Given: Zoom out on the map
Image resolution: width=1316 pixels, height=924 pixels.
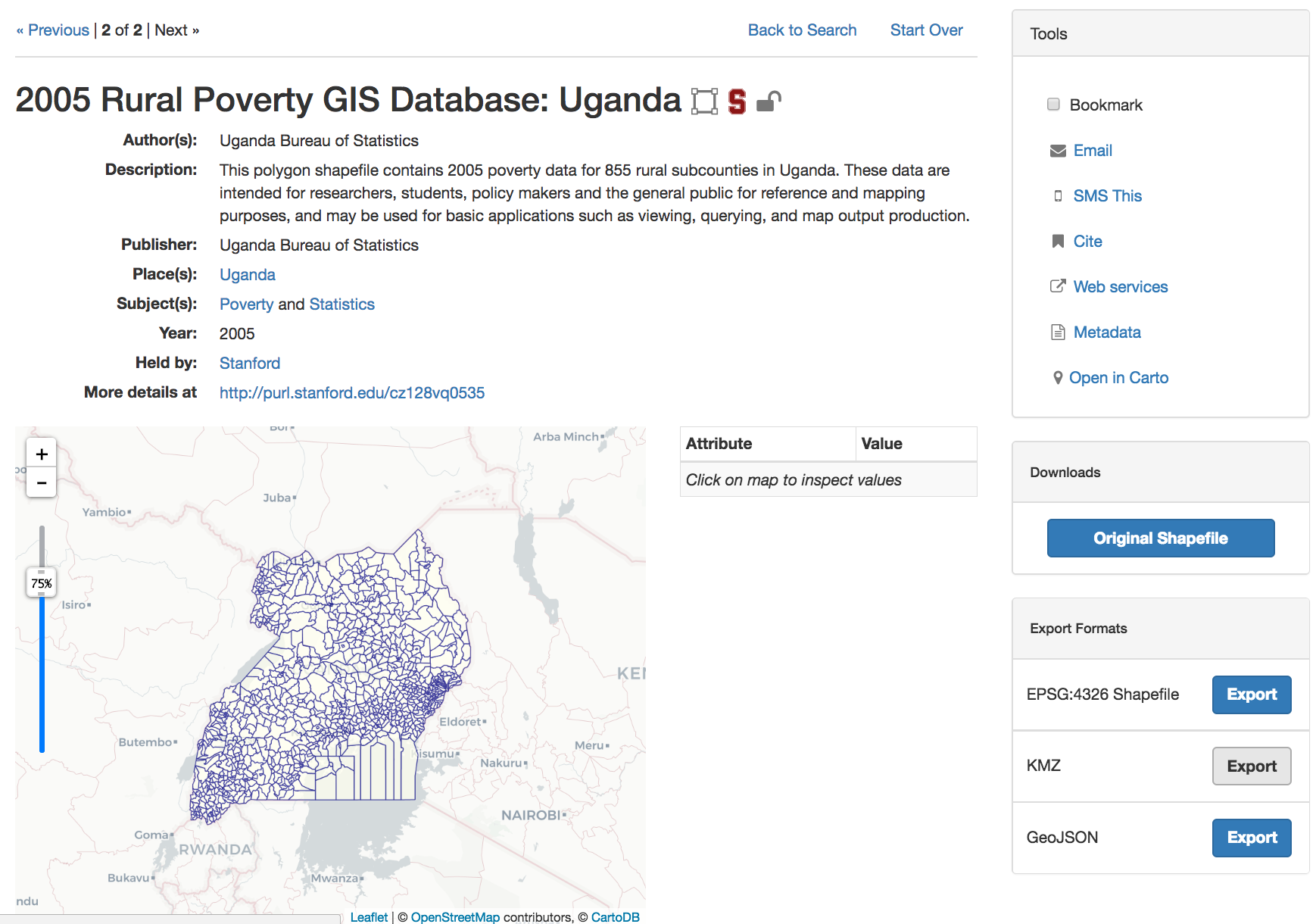Looking at the screenshot, I should pos(42,482).
